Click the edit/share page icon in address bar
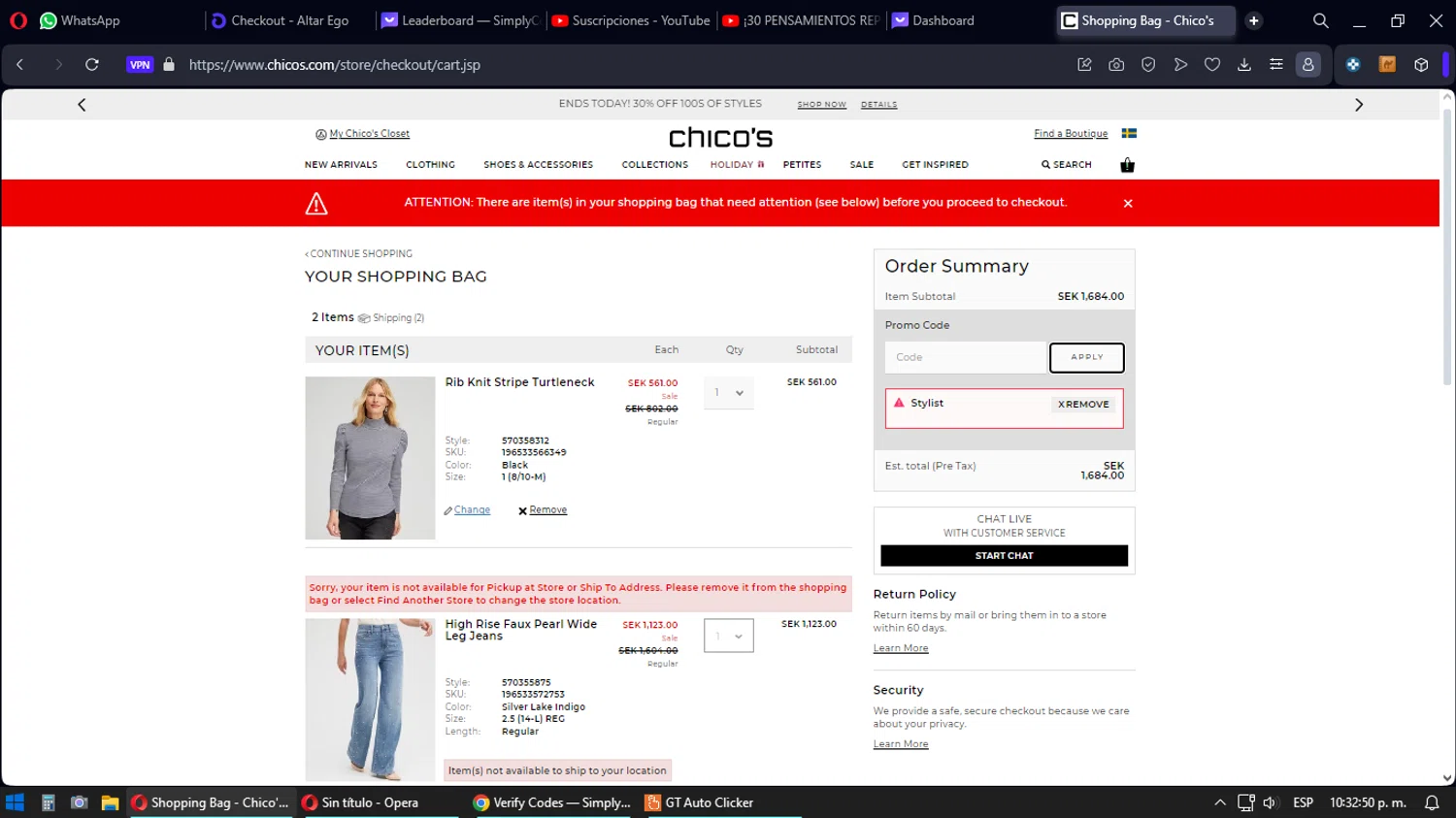This screenshot has width=1456, height=818. coord(1084,65)
